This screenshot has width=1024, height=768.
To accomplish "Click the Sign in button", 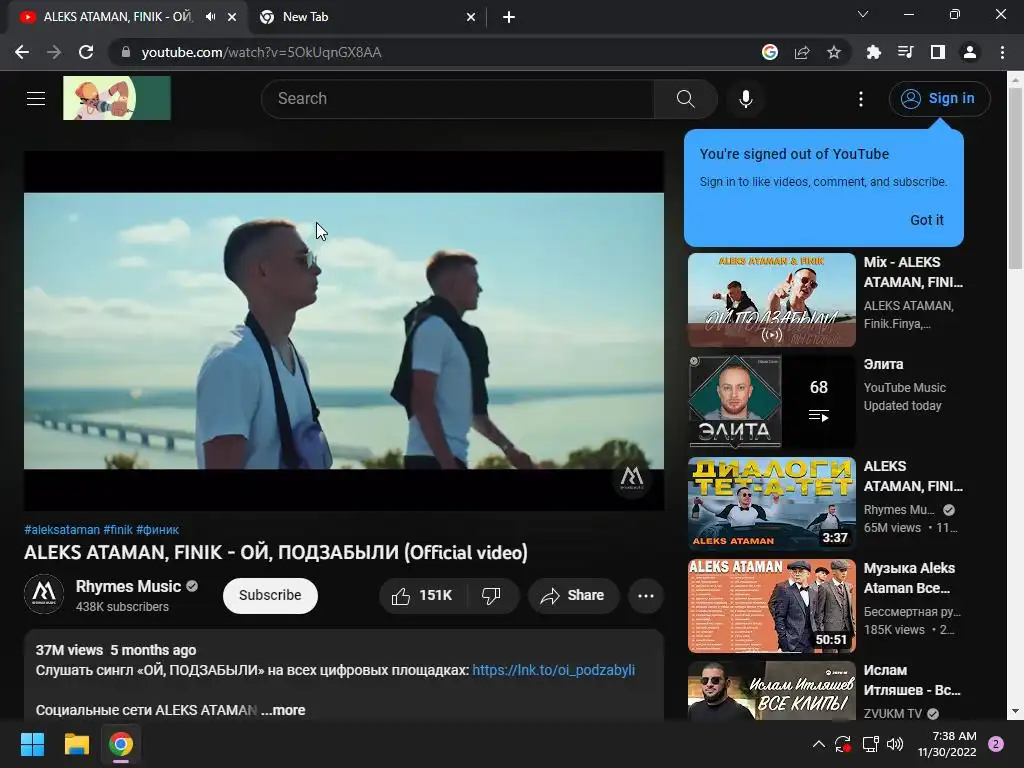I will (x=939, y=99).
